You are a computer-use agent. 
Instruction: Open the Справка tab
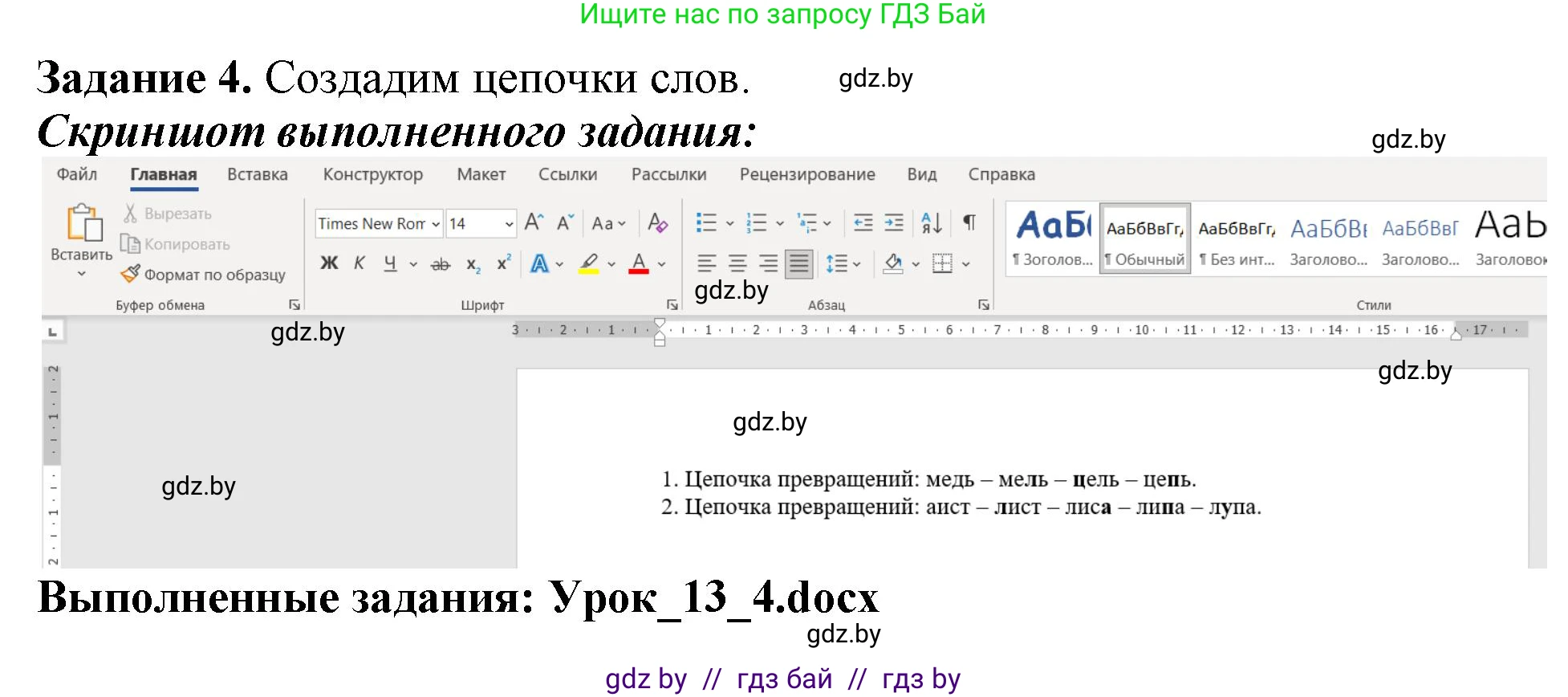click(1001, 174)
